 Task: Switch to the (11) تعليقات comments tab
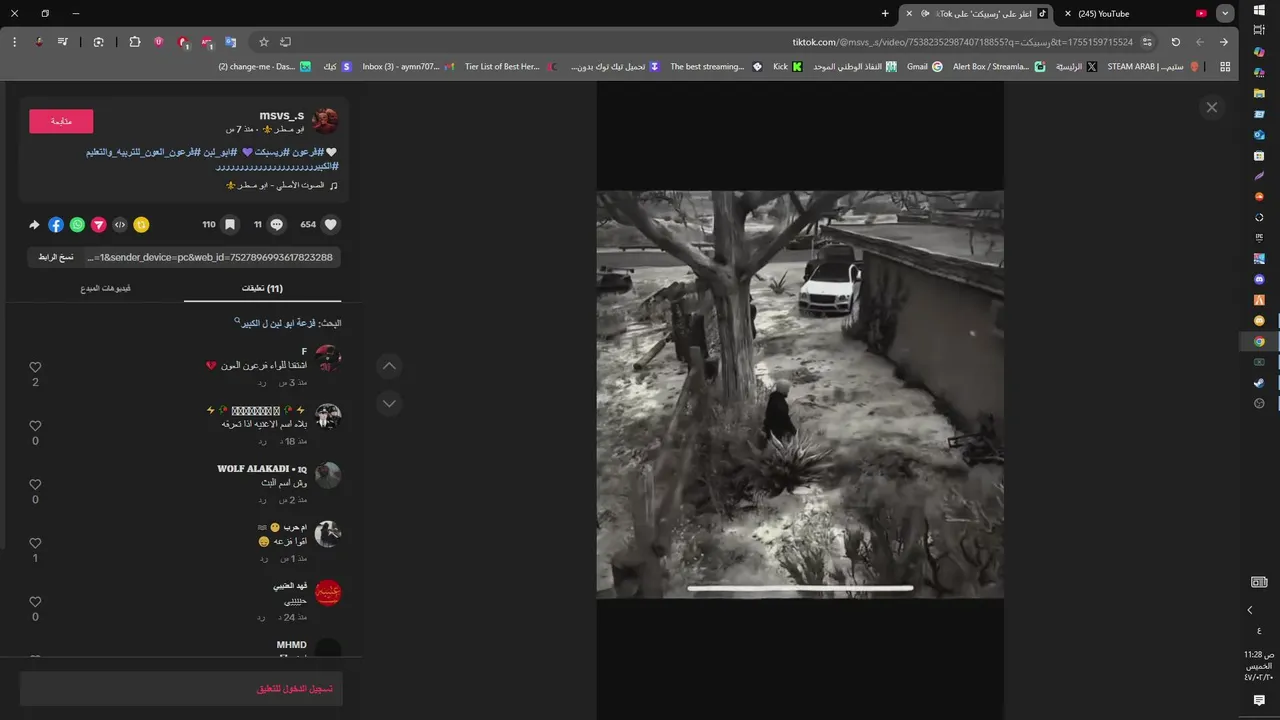pos(262,289)
